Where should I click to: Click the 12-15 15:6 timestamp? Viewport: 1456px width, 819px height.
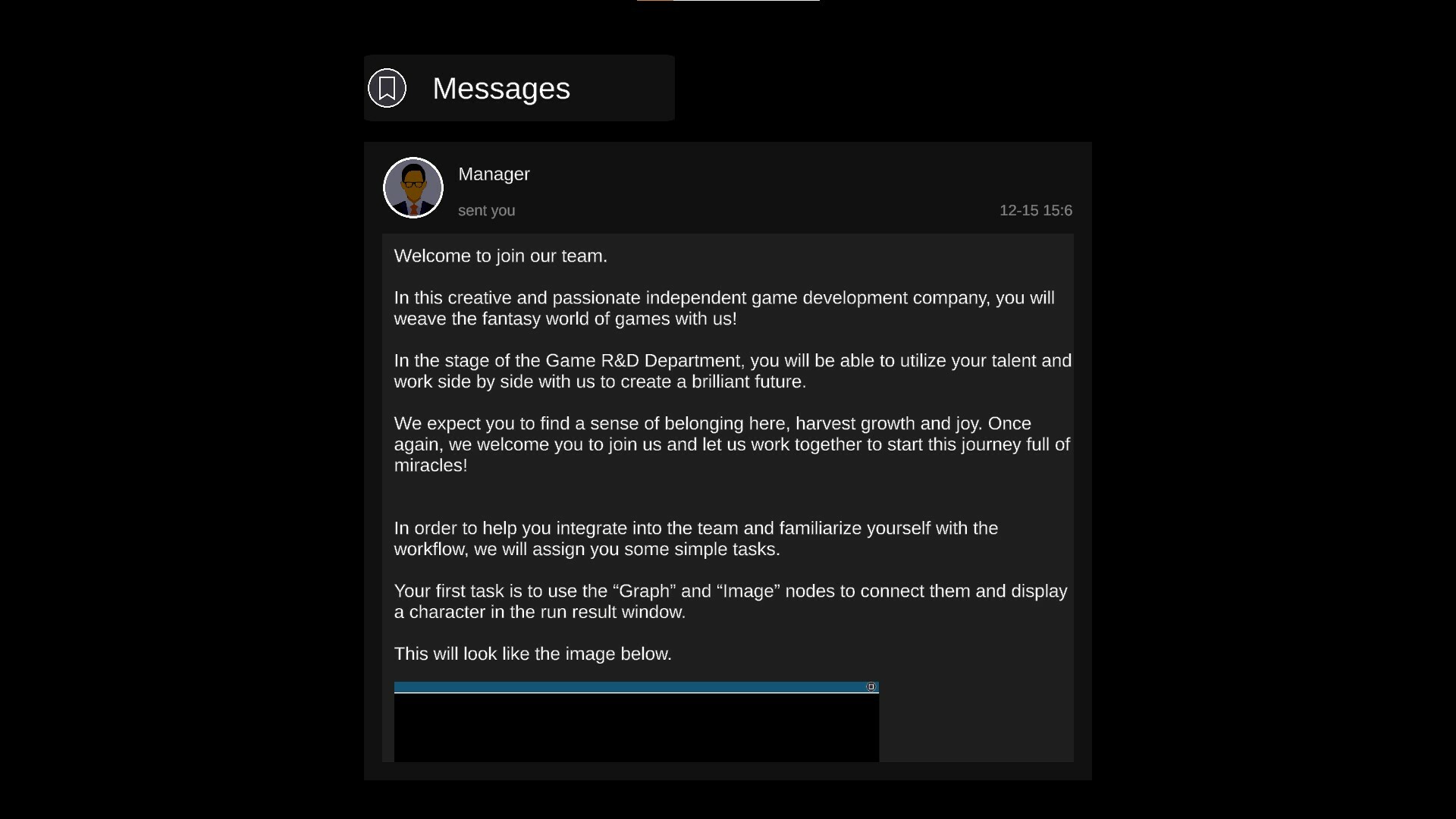1036,211
